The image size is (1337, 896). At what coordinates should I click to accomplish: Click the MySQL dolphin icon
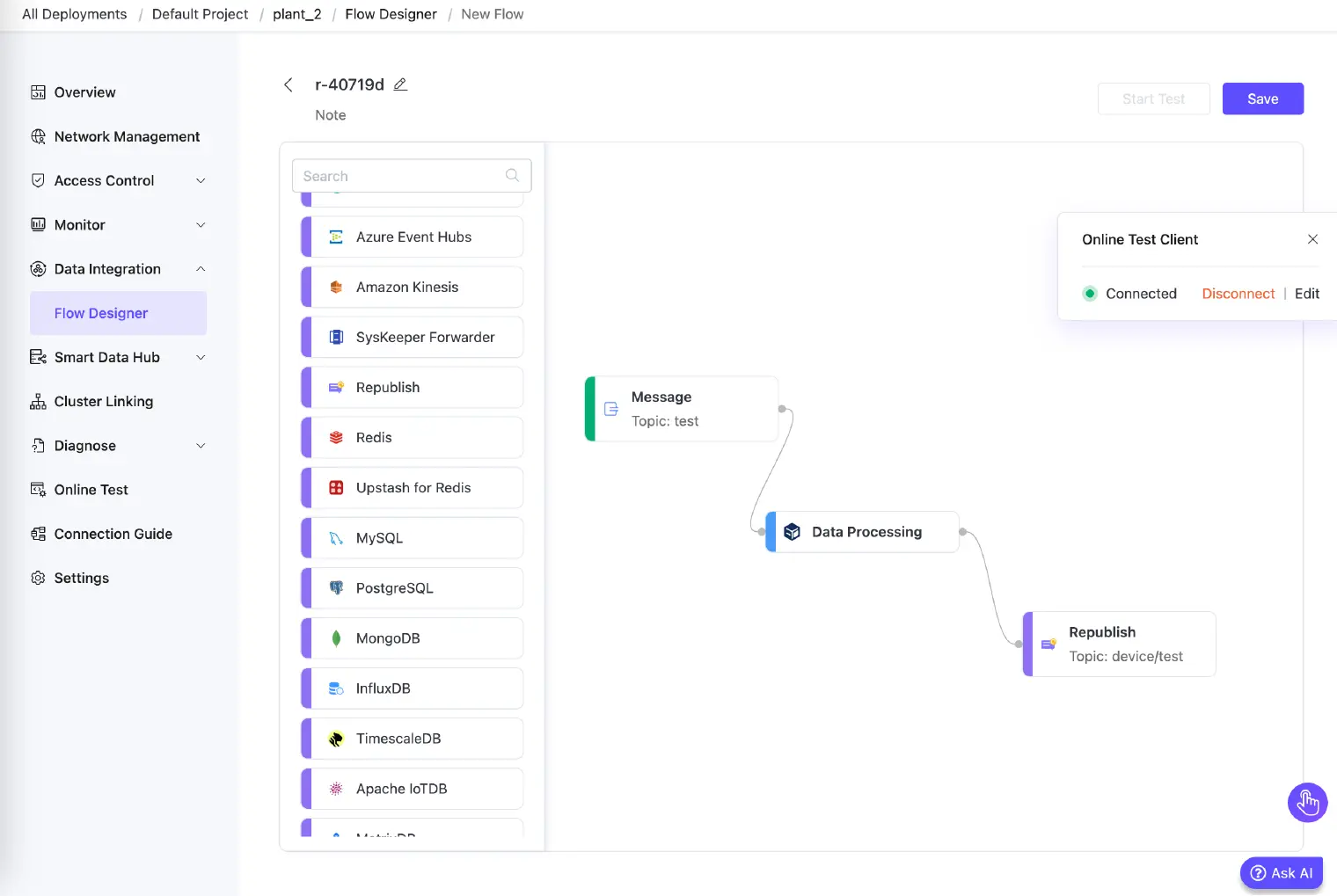coord(336,537)
